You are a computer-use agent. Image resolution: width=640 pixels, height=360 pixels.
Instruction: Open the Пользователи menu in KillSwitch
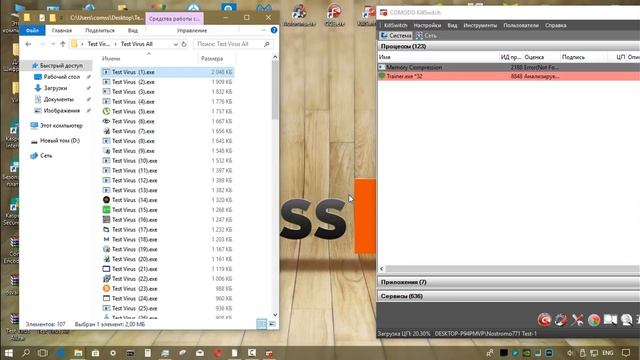tap(521, 25)
